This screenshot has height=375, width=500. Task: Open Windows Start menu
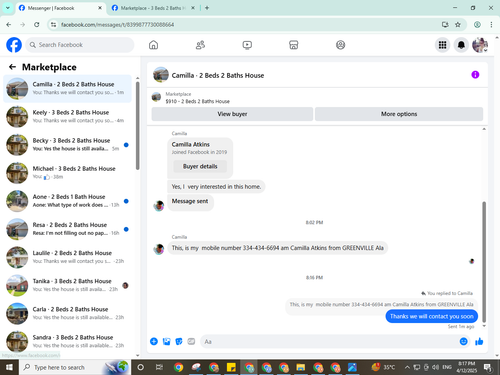click(x=9, y=367)
